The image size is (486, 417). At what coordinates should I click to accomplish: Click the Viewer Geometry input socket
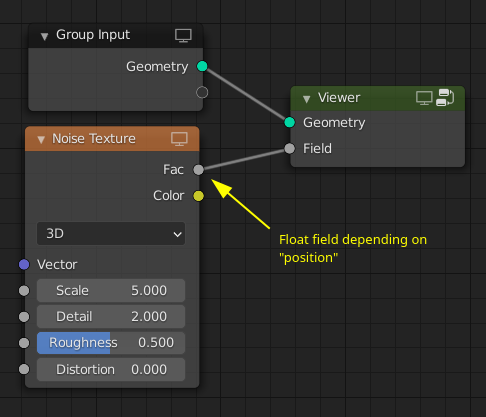(290, 122)
